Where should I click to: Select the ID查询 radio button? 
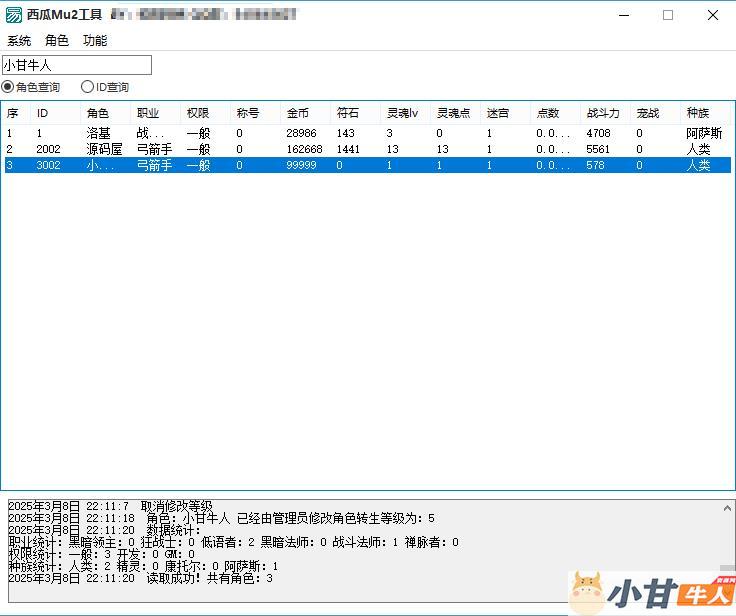87,88
